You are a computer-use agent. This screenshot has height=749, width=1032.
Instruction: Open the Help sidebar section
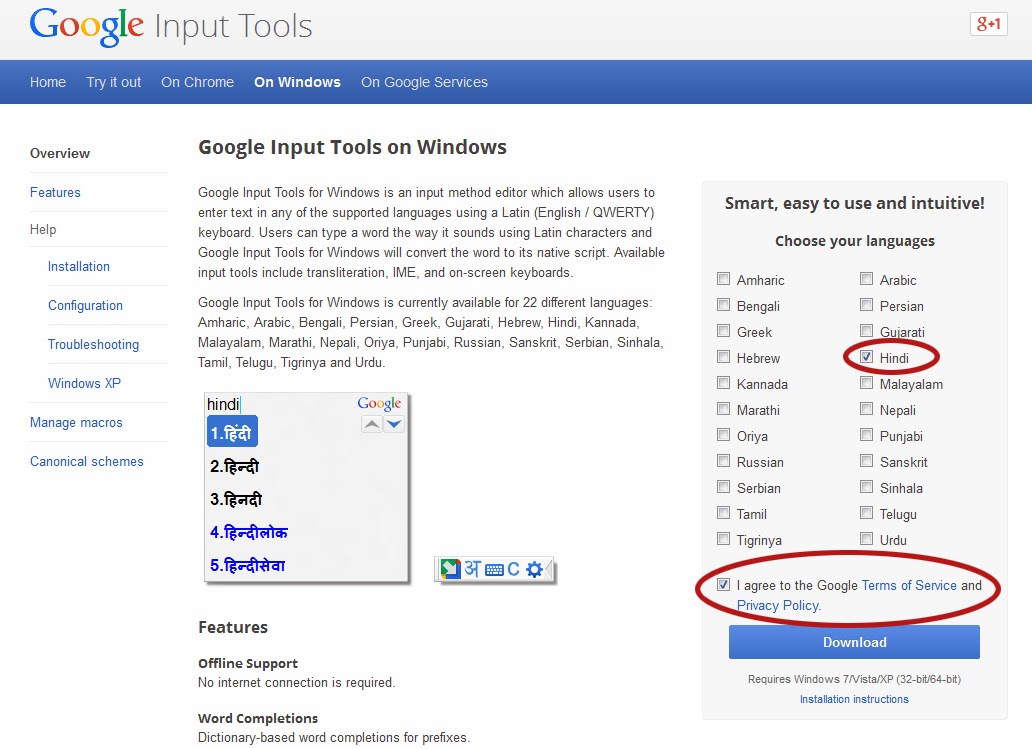point(43,229)
